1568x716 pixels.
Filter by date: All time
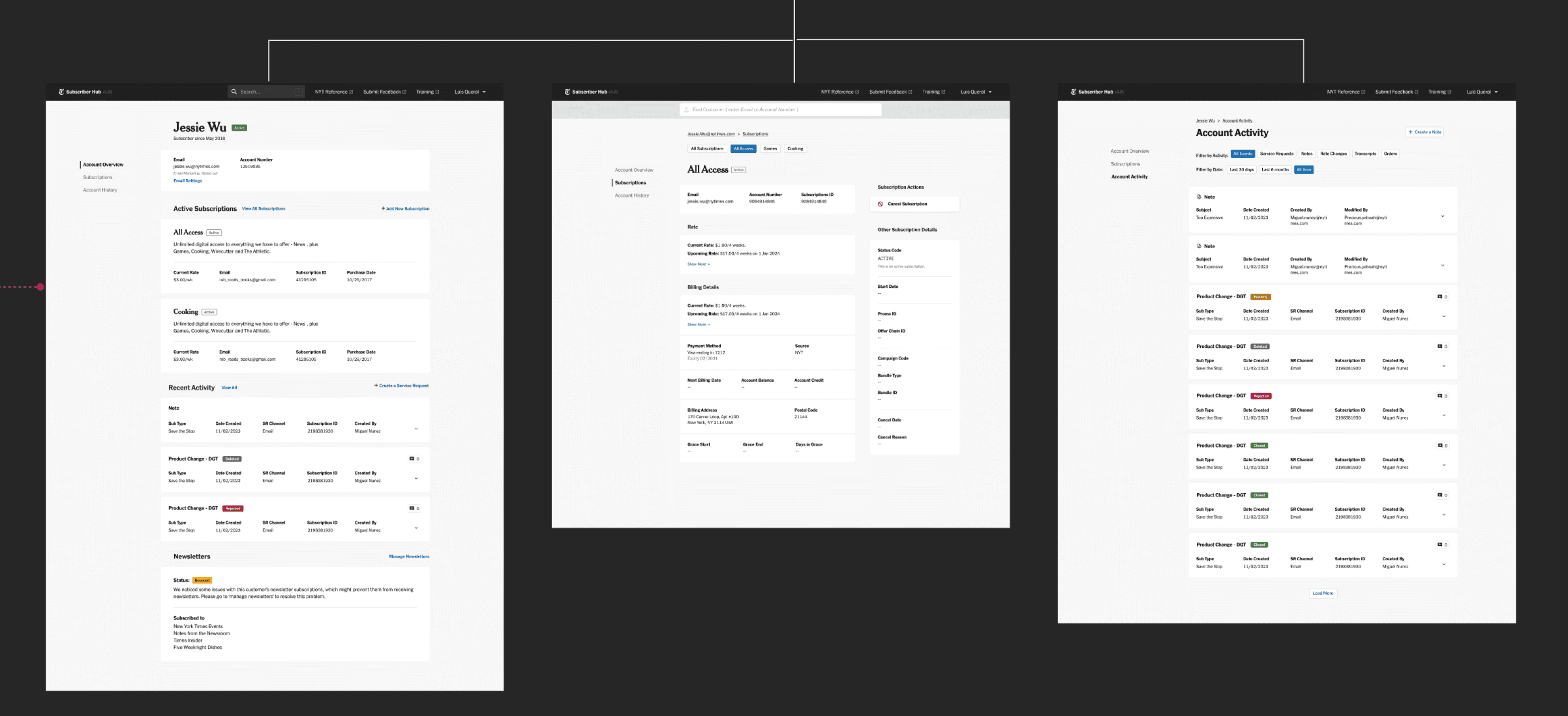(1304, 170)
